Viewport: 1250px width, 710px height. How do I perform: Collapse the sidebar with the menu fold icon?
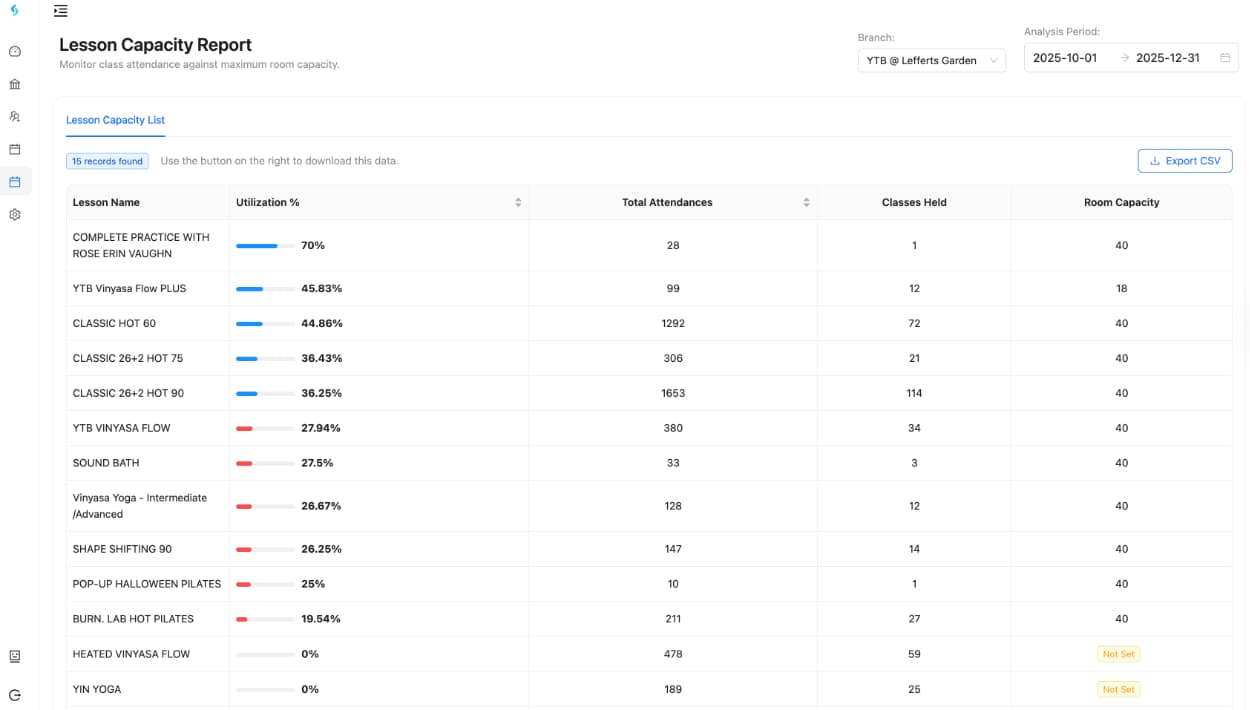click(x=61, y=11)
